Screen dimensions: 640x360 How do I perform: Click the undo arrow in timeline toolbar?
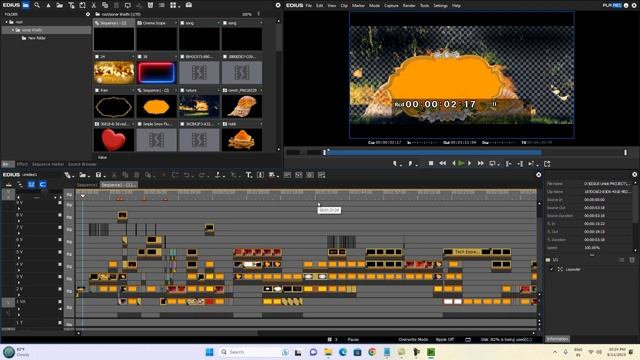coord(187,175)
